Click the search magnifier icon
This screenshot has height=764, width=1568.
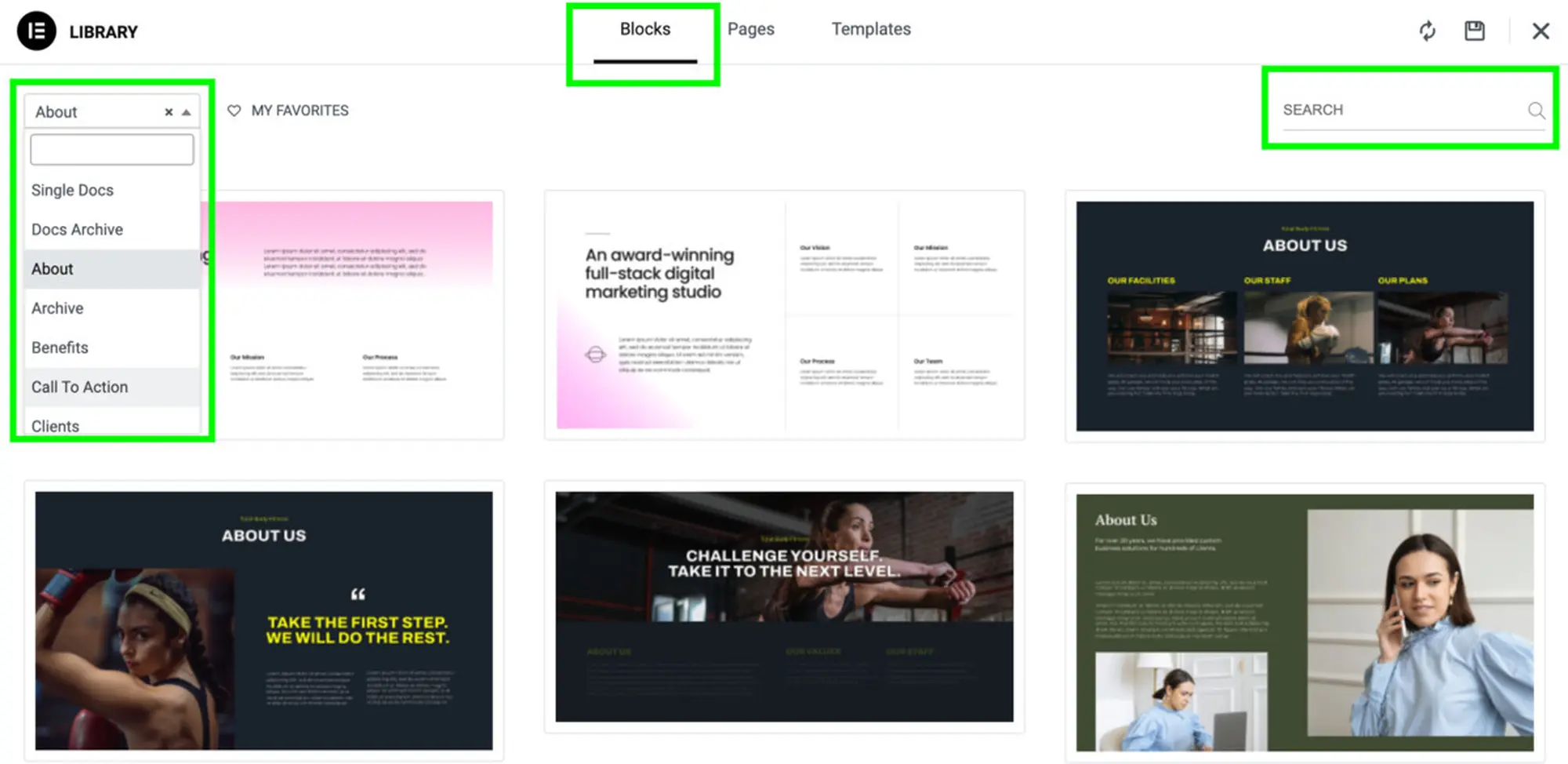pyautogui.click(x=1536, y=111)
